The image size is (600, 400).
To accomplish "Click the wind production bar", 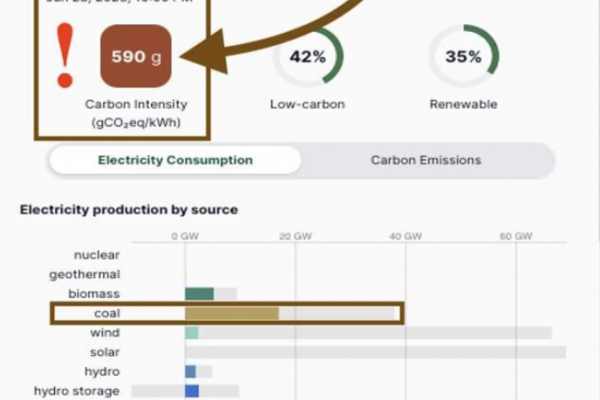I will 192,333.
